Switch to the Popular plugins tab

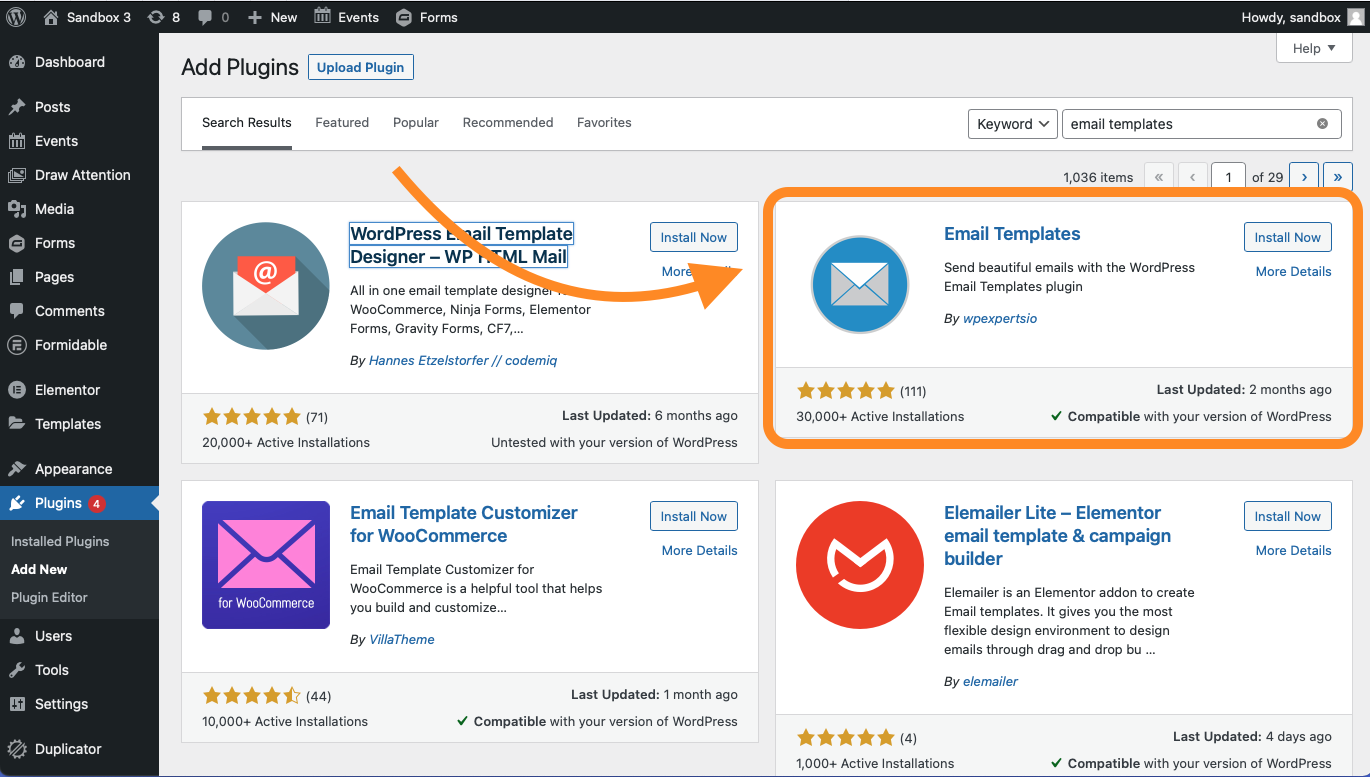(x=416, y=122)
